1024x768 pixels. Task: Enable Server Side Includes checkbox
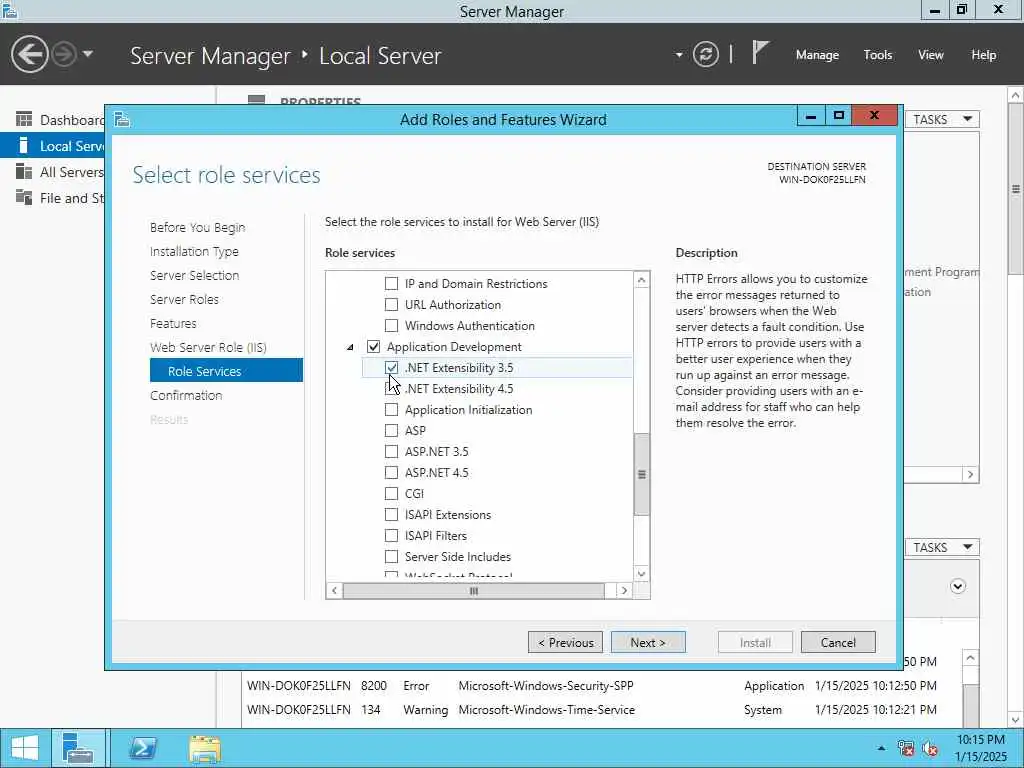pos(391,556)
